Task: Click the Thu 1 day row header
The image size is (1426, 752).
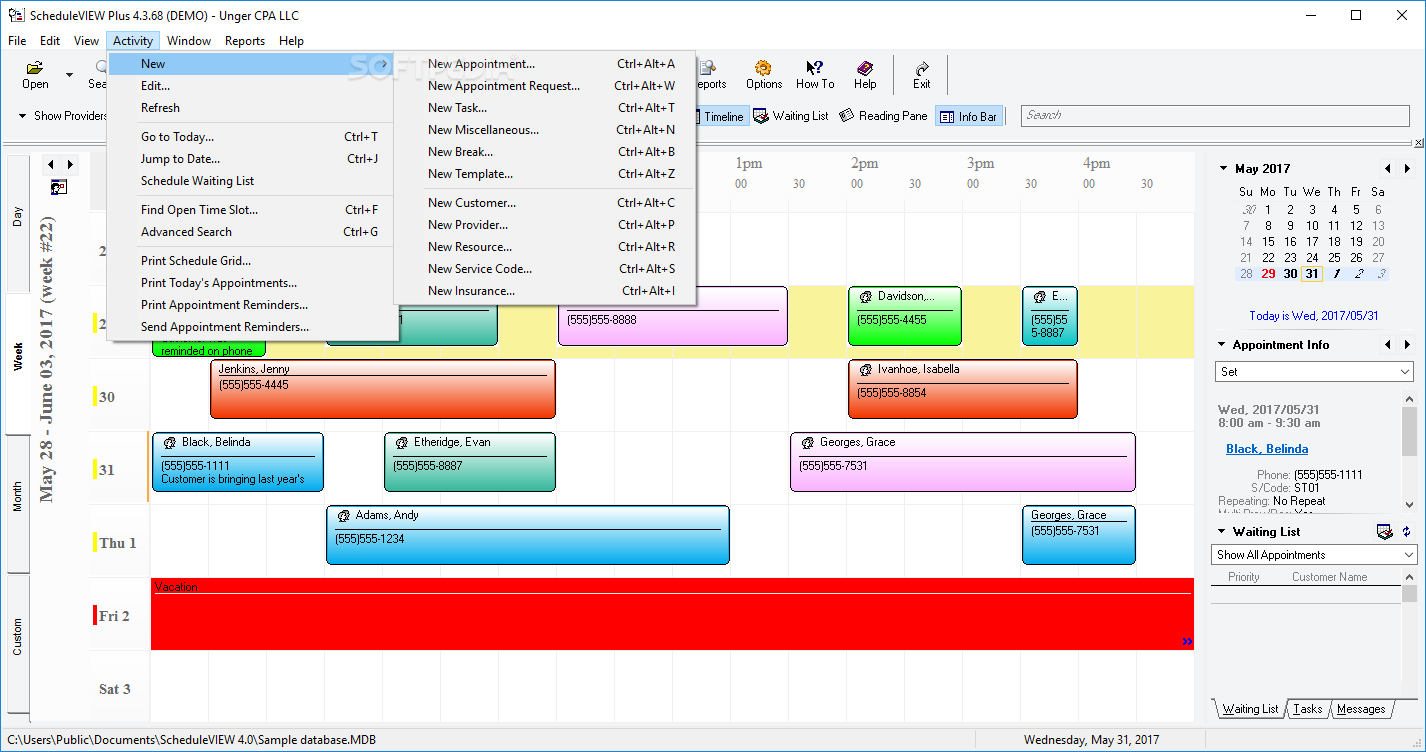Action: click(119, 543)
